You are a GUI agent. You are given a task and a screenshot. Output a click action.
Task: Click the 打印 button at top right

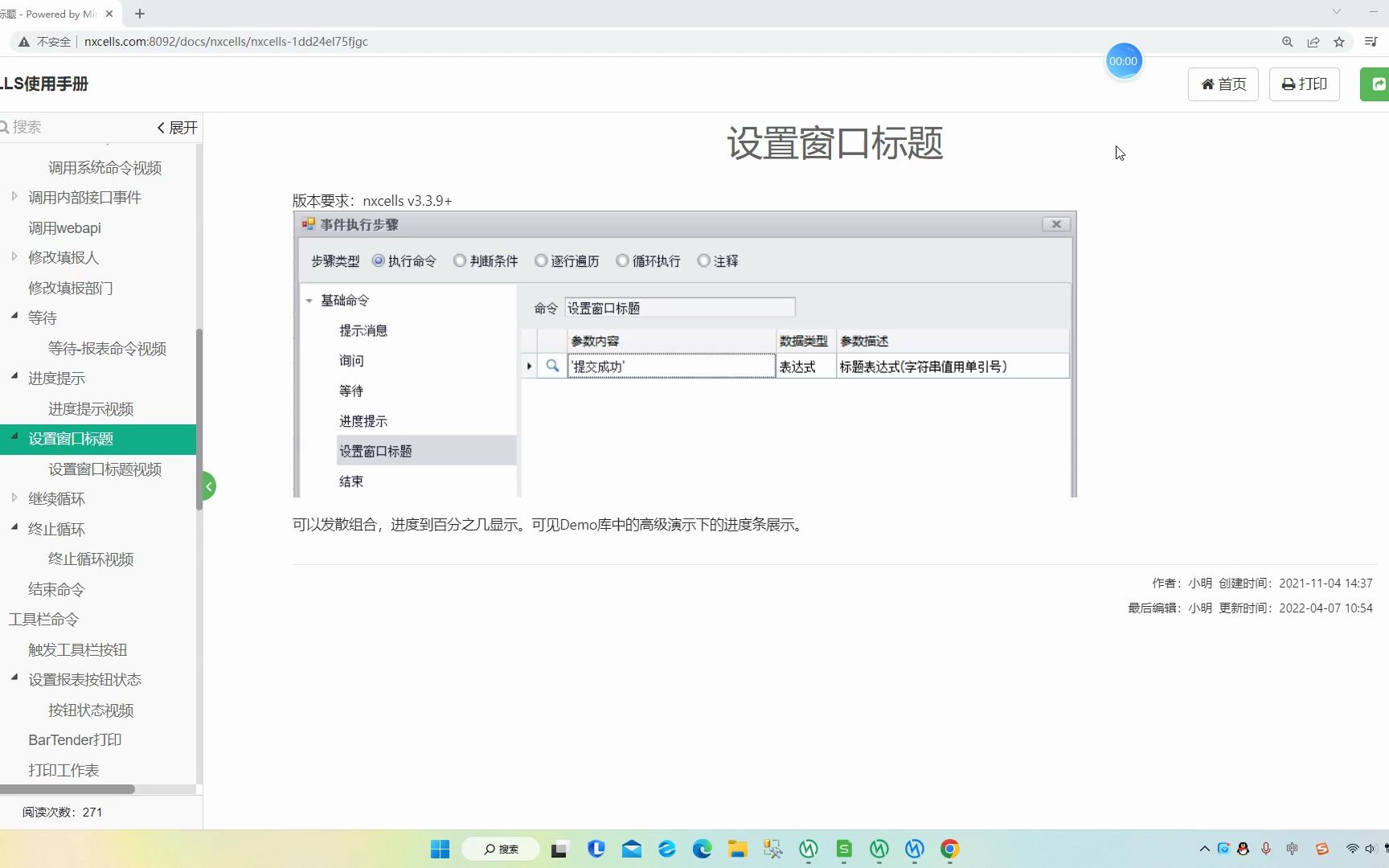1304,84
